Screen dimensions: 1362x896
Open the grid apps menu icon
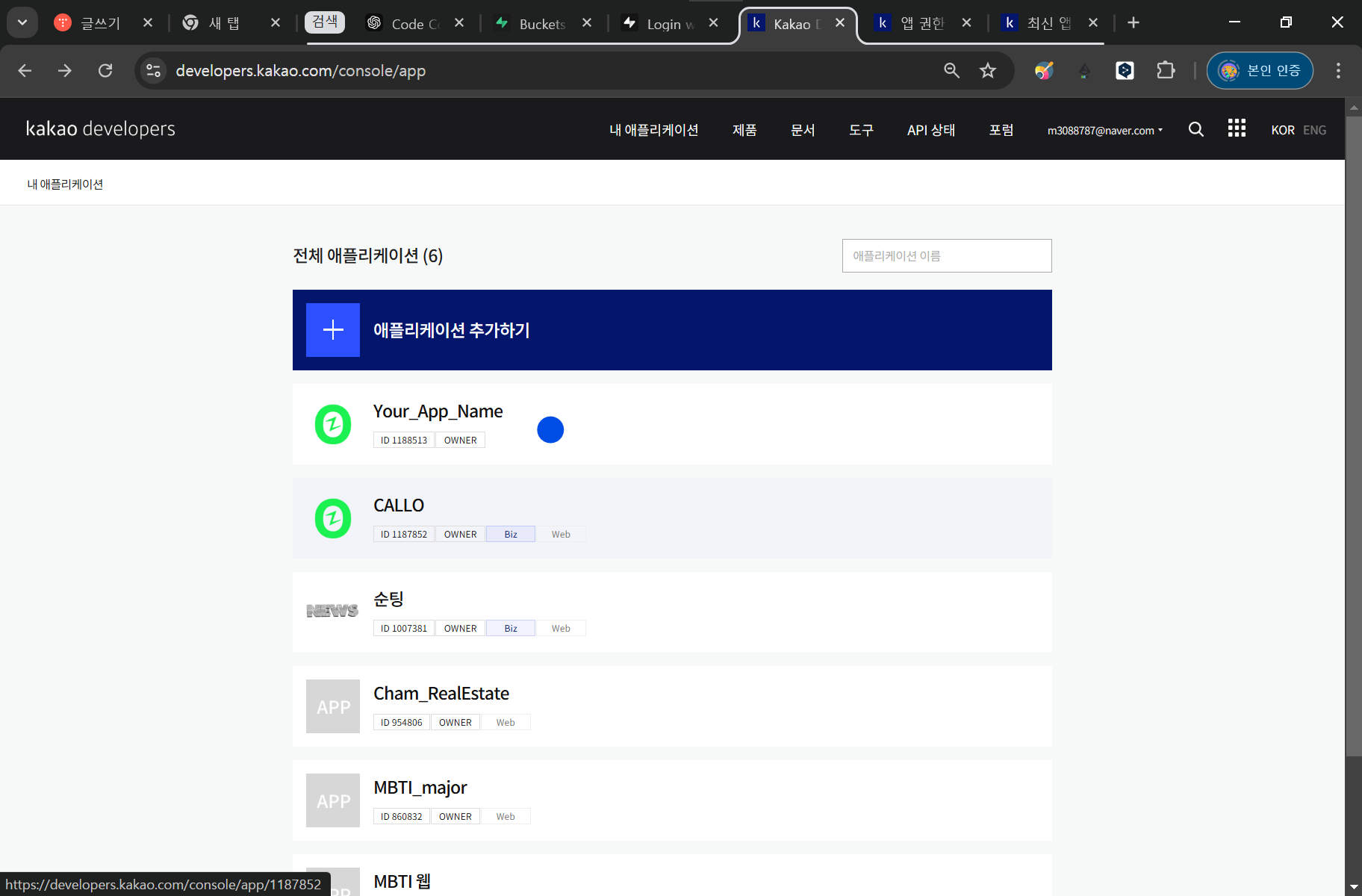click(1237, 128)
